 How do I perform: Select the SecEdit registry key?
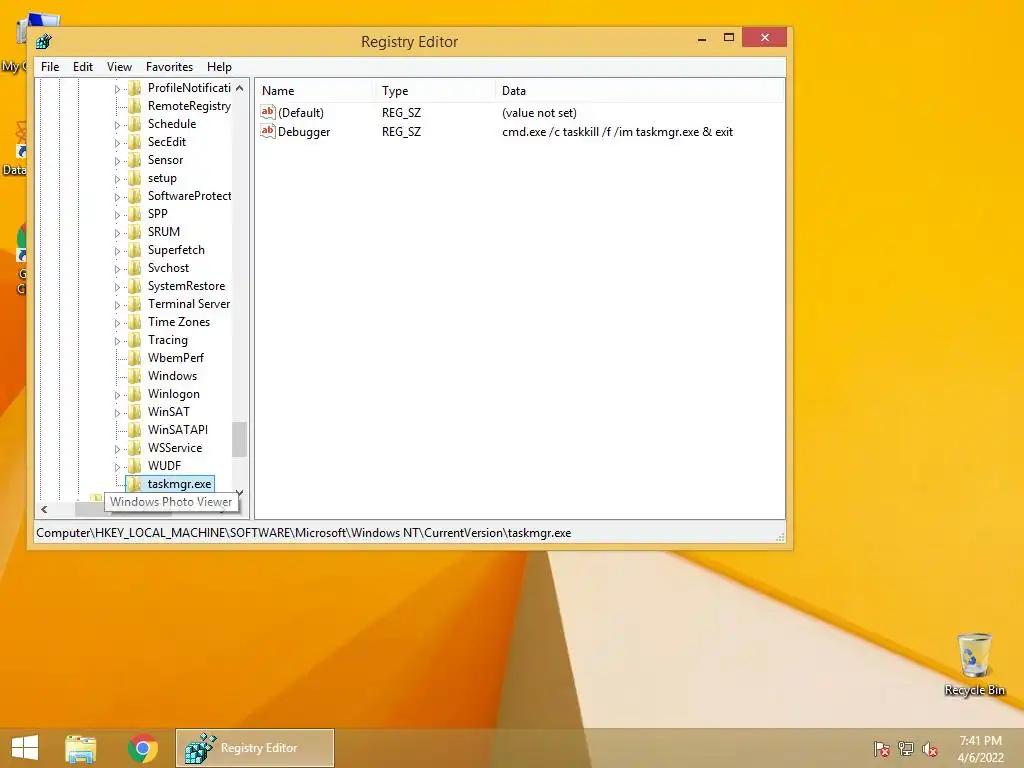click(x=167, y=142)
